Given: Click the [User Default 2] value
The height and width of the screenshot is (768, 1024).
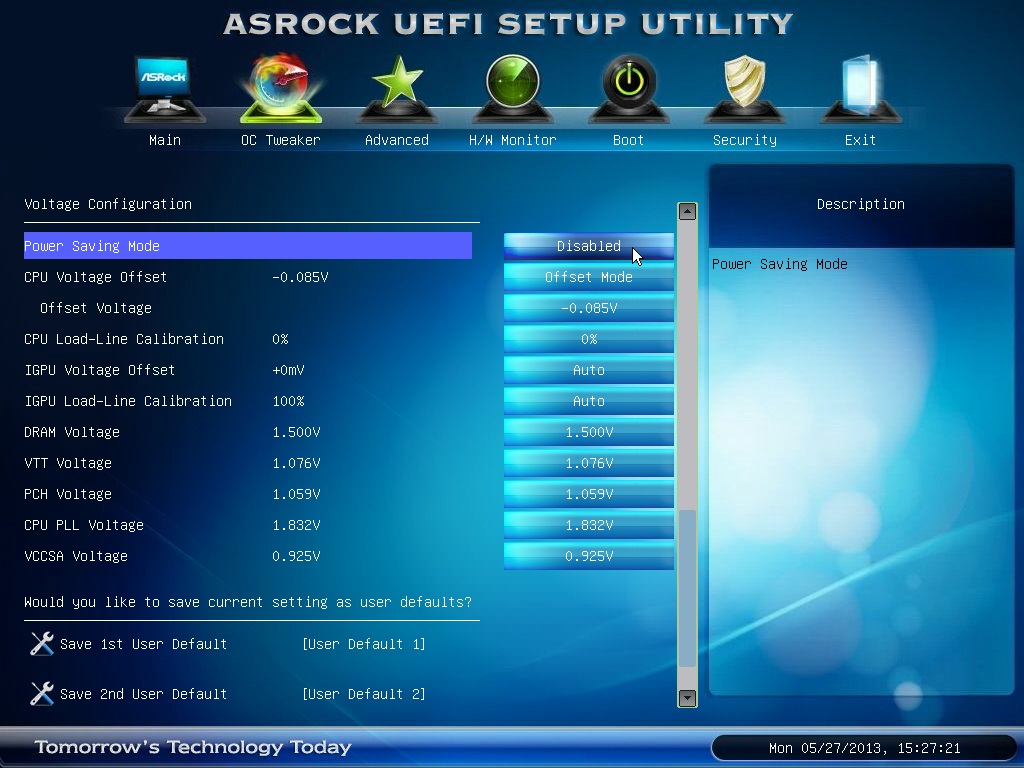Looking at the screenshot, I should click(364, 694).
